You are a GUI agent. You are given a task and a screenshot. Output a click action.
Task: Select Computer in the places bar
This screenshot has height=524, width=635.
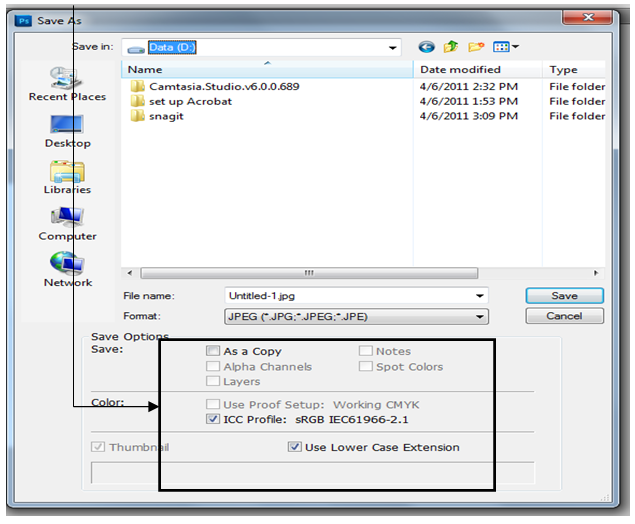point(67,223)
